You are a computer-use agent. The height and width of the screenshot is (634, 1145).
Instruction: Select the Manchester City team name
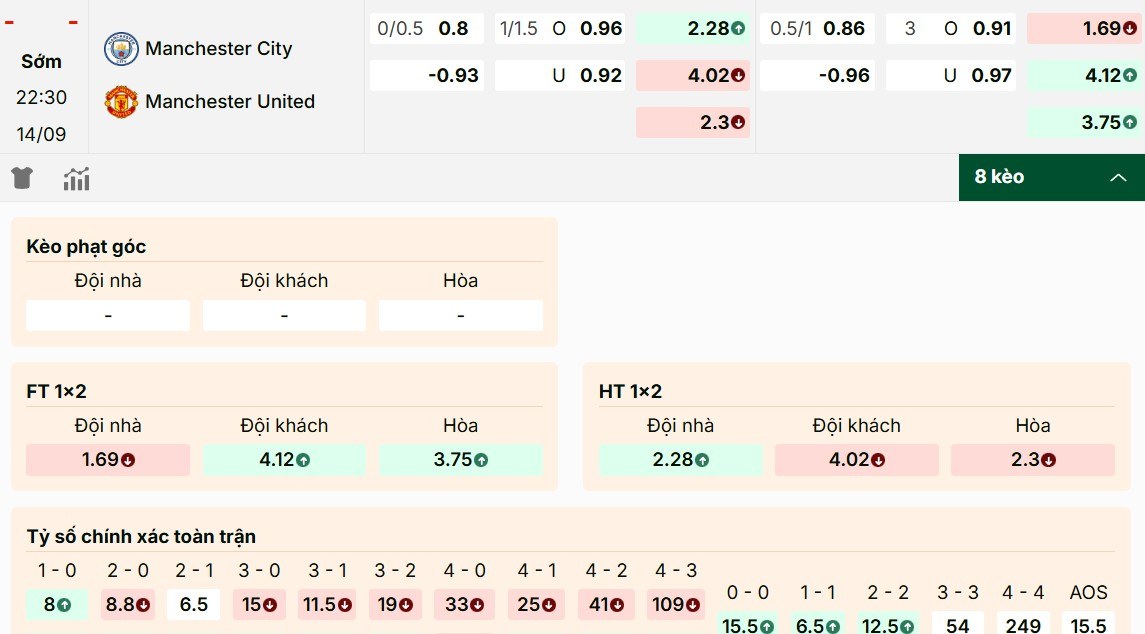click(220, 49)
